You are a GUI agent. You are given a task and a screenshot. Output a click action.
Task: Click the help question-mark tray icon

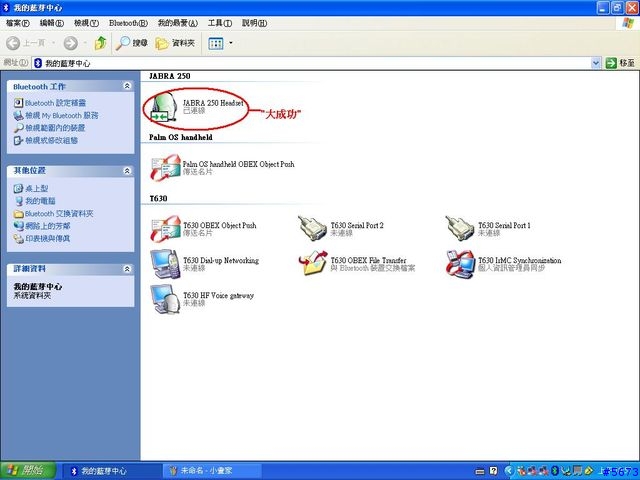pyautogui.click(x=493, y=471)
